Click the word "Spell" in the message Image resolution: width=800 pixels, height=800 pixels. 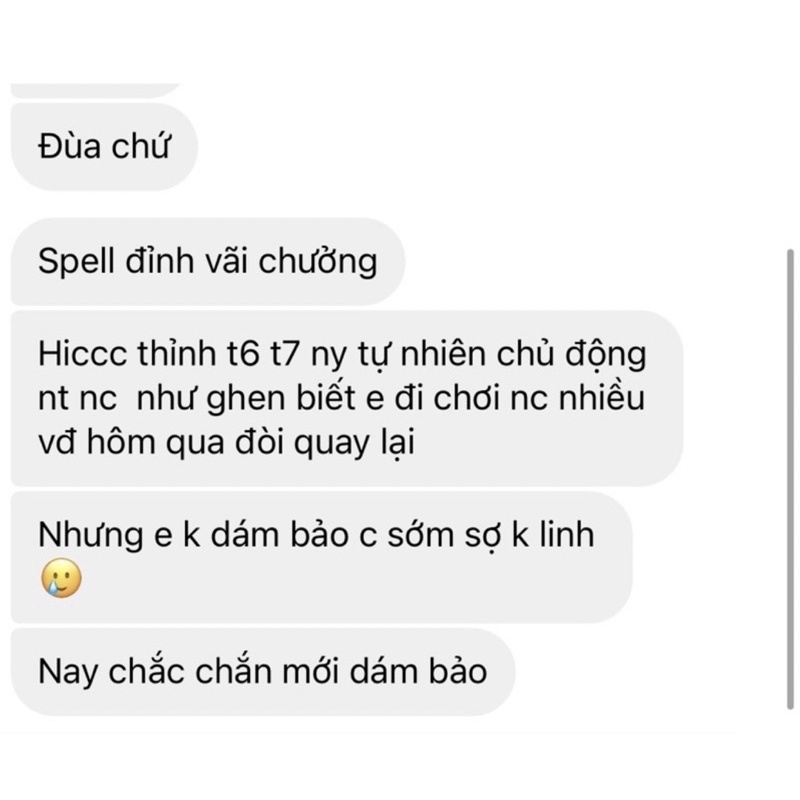[76, 262]
